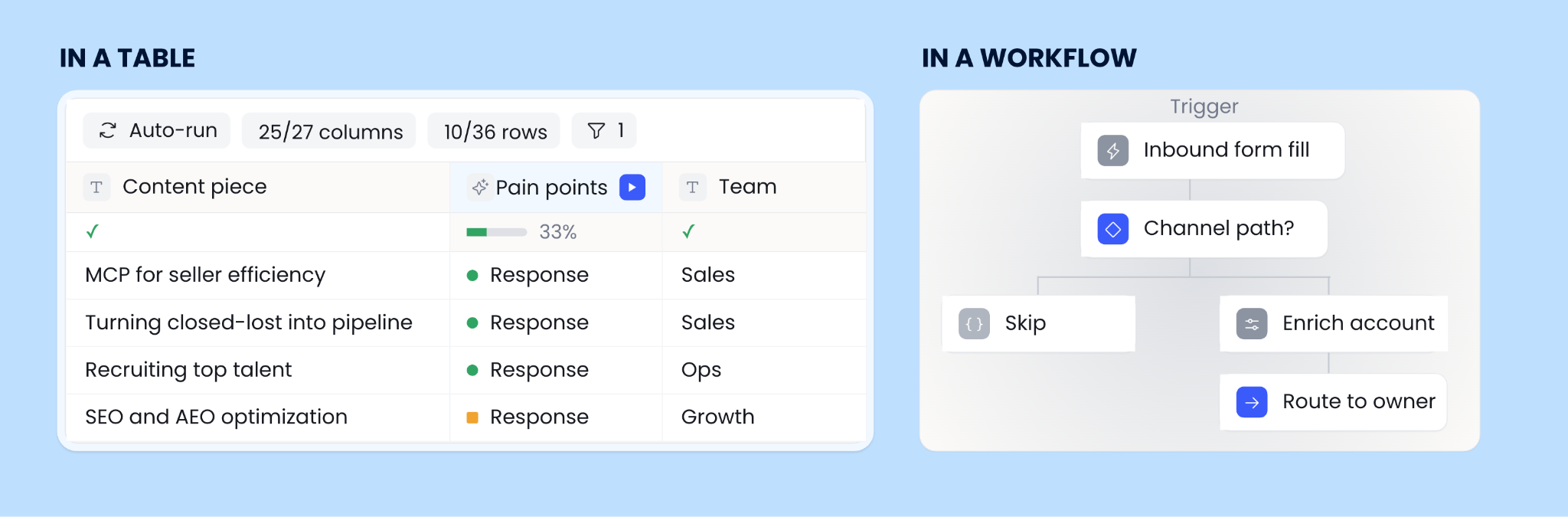Click the arrow icon on Route to owner
The height and width of the screenshot is (517, 1568).
1252,402
